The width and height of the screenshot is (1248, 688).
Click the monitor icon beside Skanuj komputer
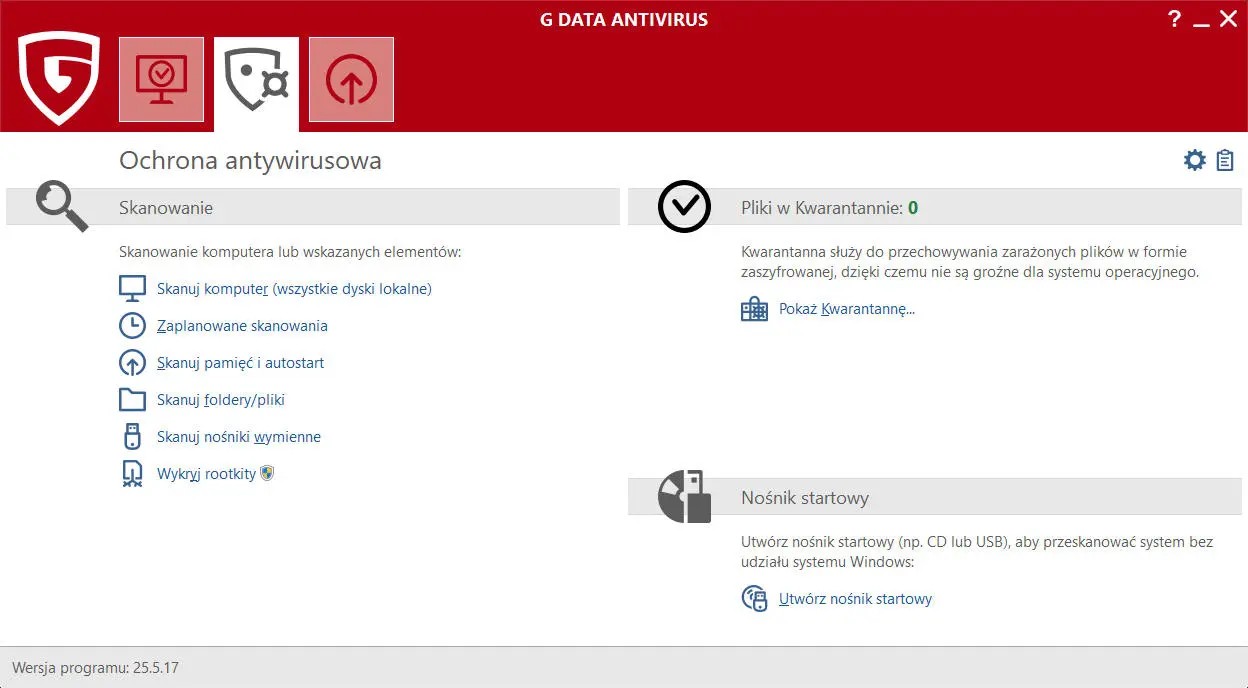pyautogui.click(x=132, y=289)
